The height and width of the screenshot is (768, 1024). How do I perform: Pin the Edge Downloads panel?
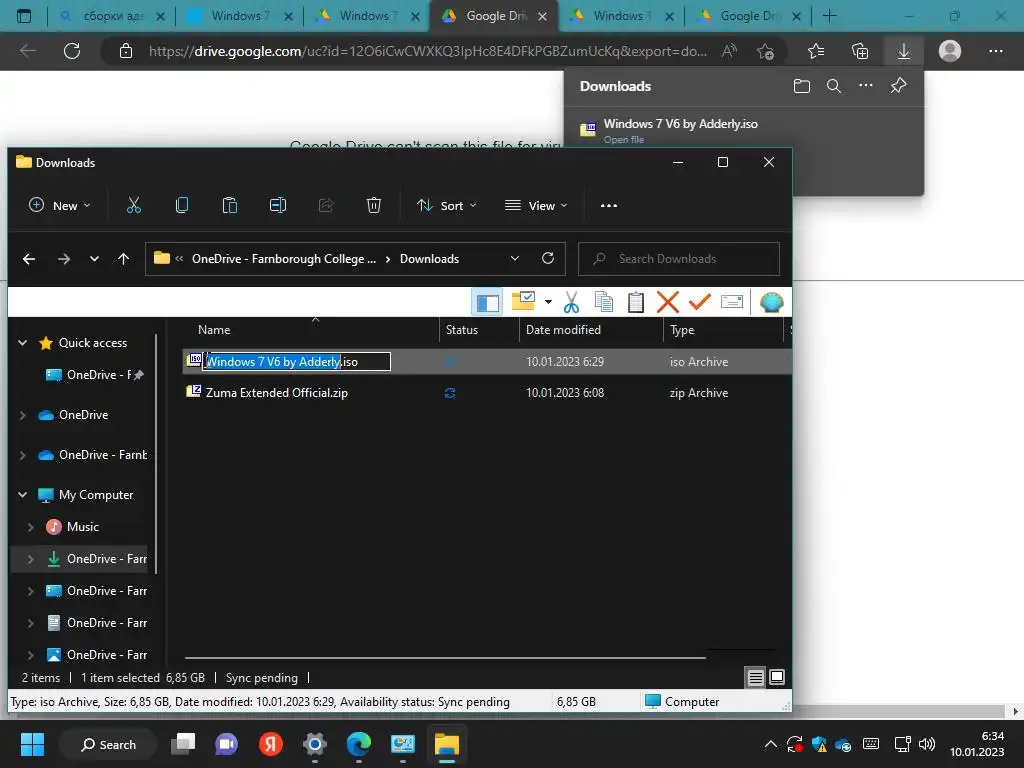coord(899,86)
